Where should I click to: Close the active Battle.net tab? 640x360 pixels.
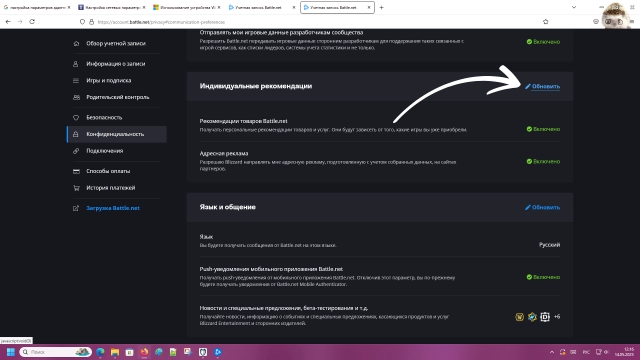(369, 7)
